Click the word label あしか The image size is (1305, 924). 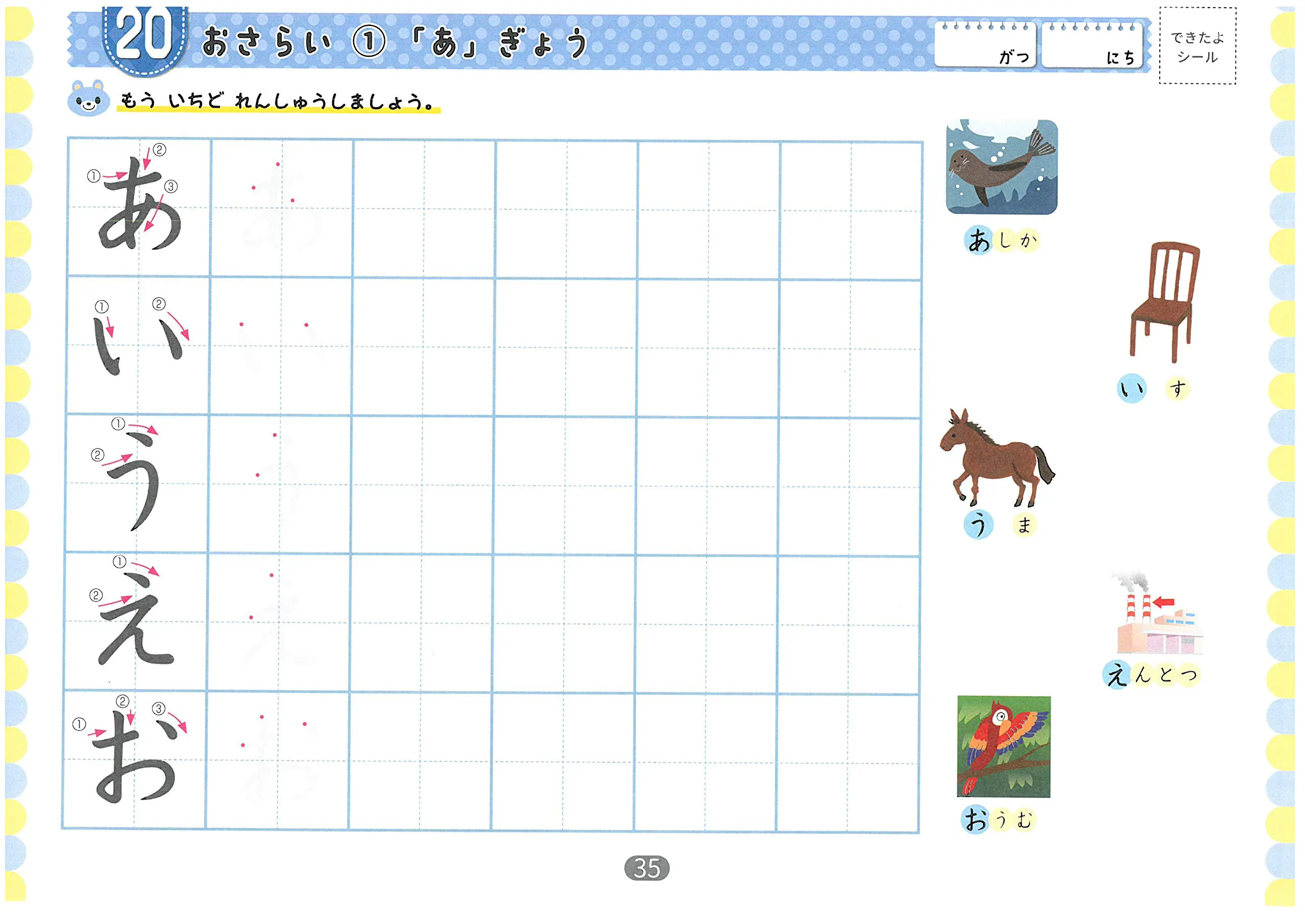click(x=1002, y=240)
